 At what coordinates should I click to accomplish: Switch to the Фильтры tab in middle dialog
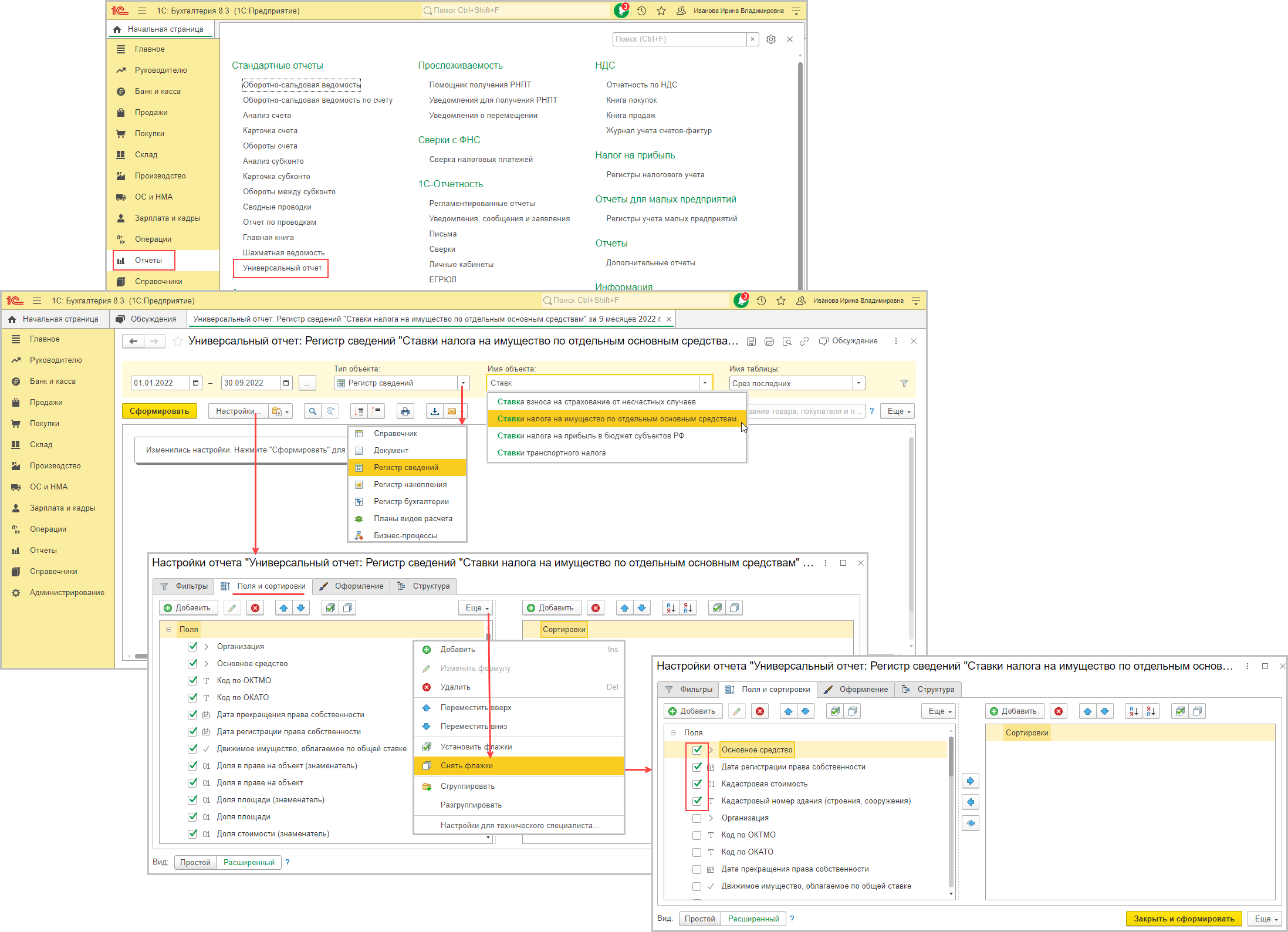(184, 586)
